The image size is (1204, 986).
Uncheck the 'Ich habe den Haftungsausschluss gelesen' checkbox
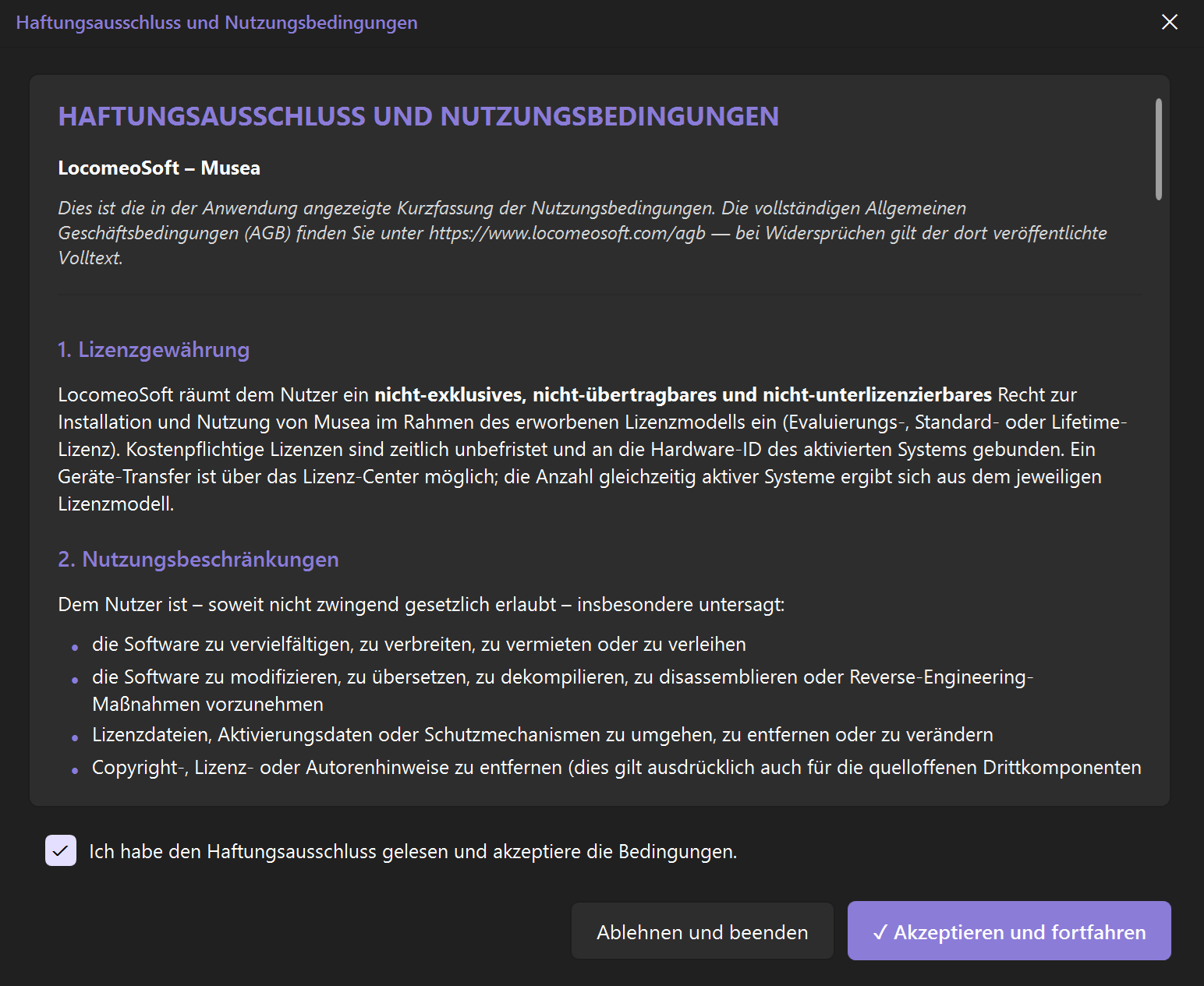coord(61,850)
